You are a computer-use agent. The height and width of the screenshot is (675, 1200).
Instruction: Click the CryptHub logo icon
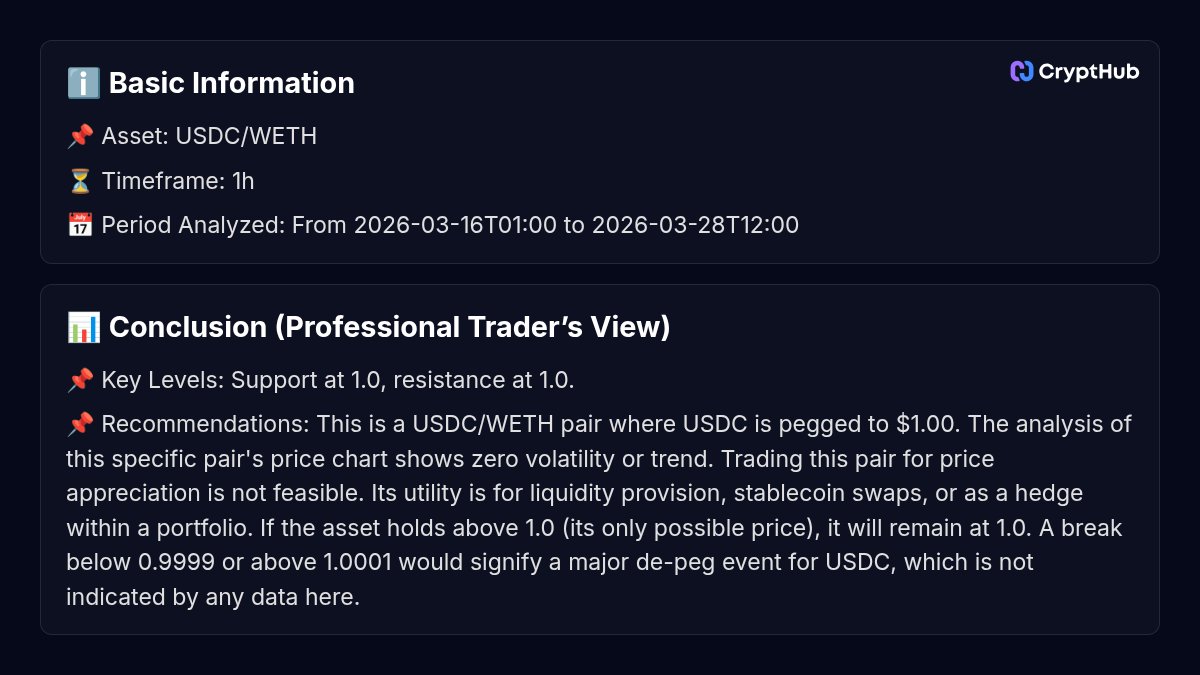click(x=1021, y=71)
